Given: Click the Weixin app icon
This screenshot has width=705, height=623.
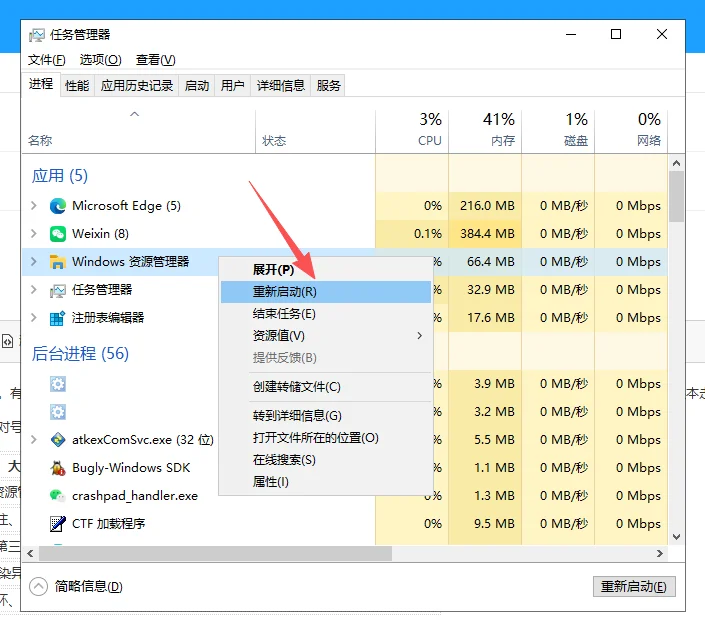Looking at the screenshot, I should 58,234.
